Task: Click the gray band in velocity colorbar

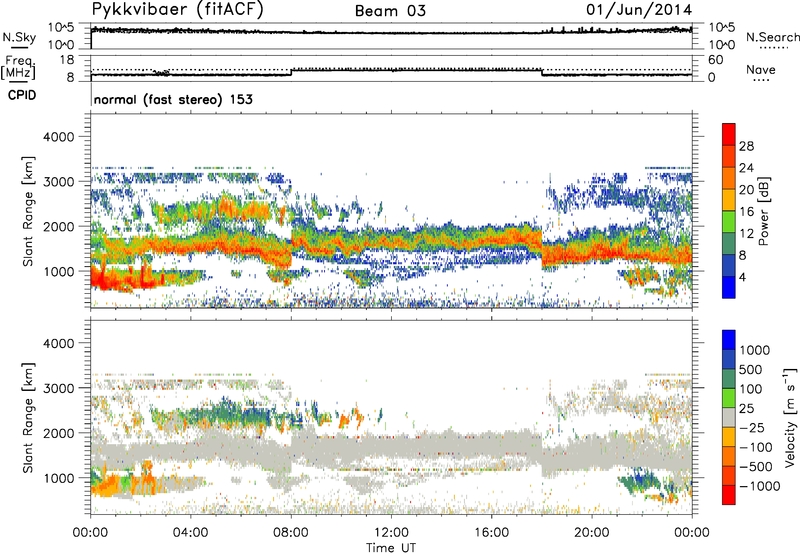Action: click(729, 417)
